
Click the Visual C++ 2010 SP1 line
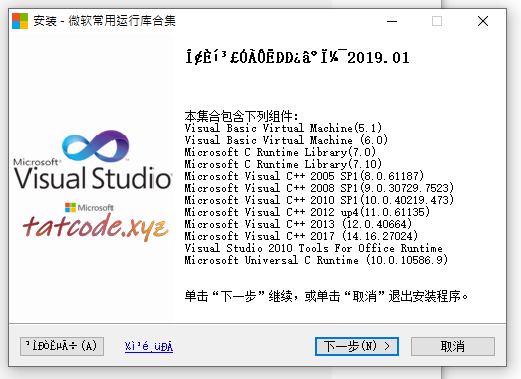coord(319,200)
